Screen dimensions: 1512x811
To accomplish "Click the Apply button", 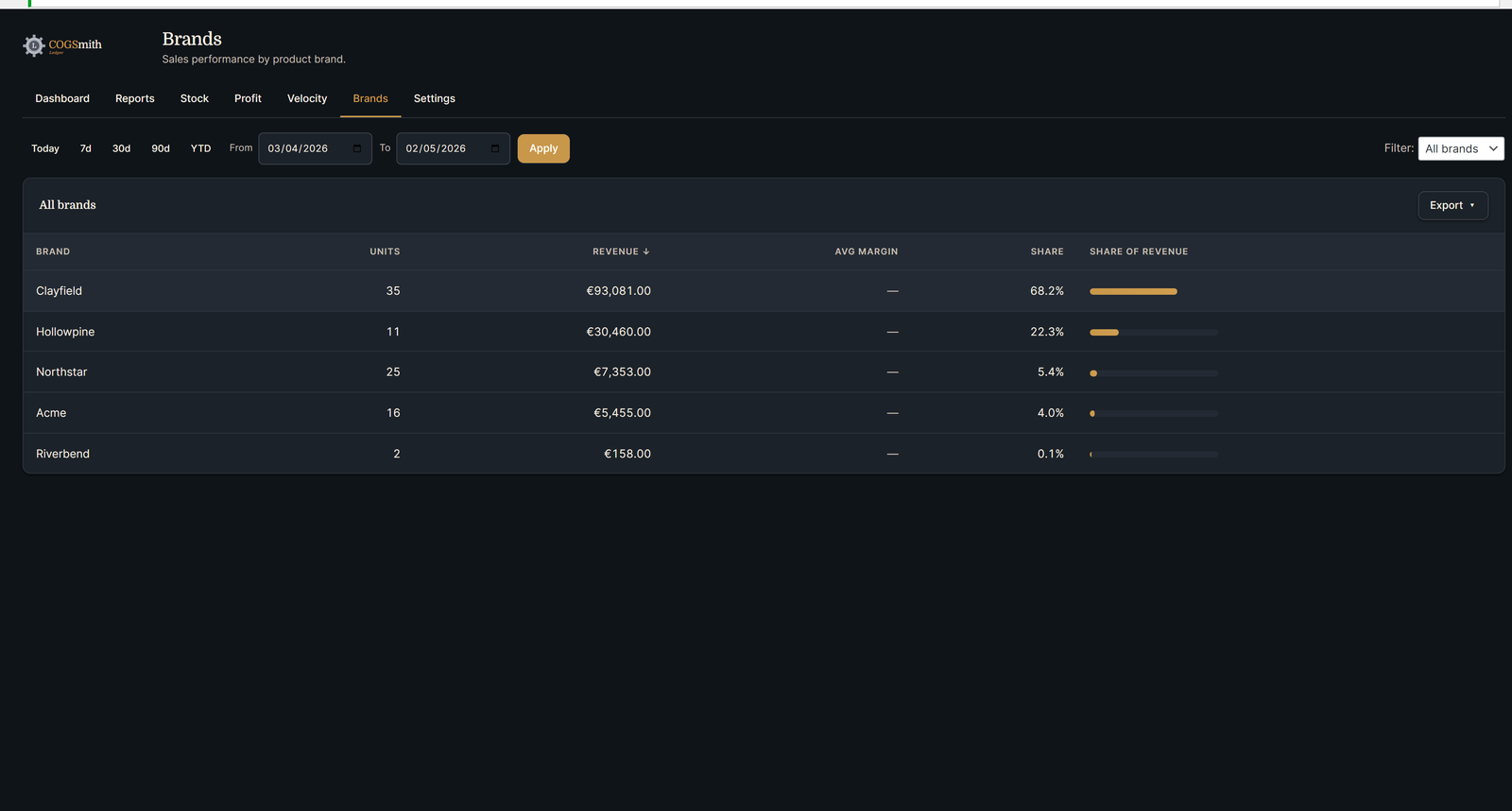I will [x=543, y=148].
